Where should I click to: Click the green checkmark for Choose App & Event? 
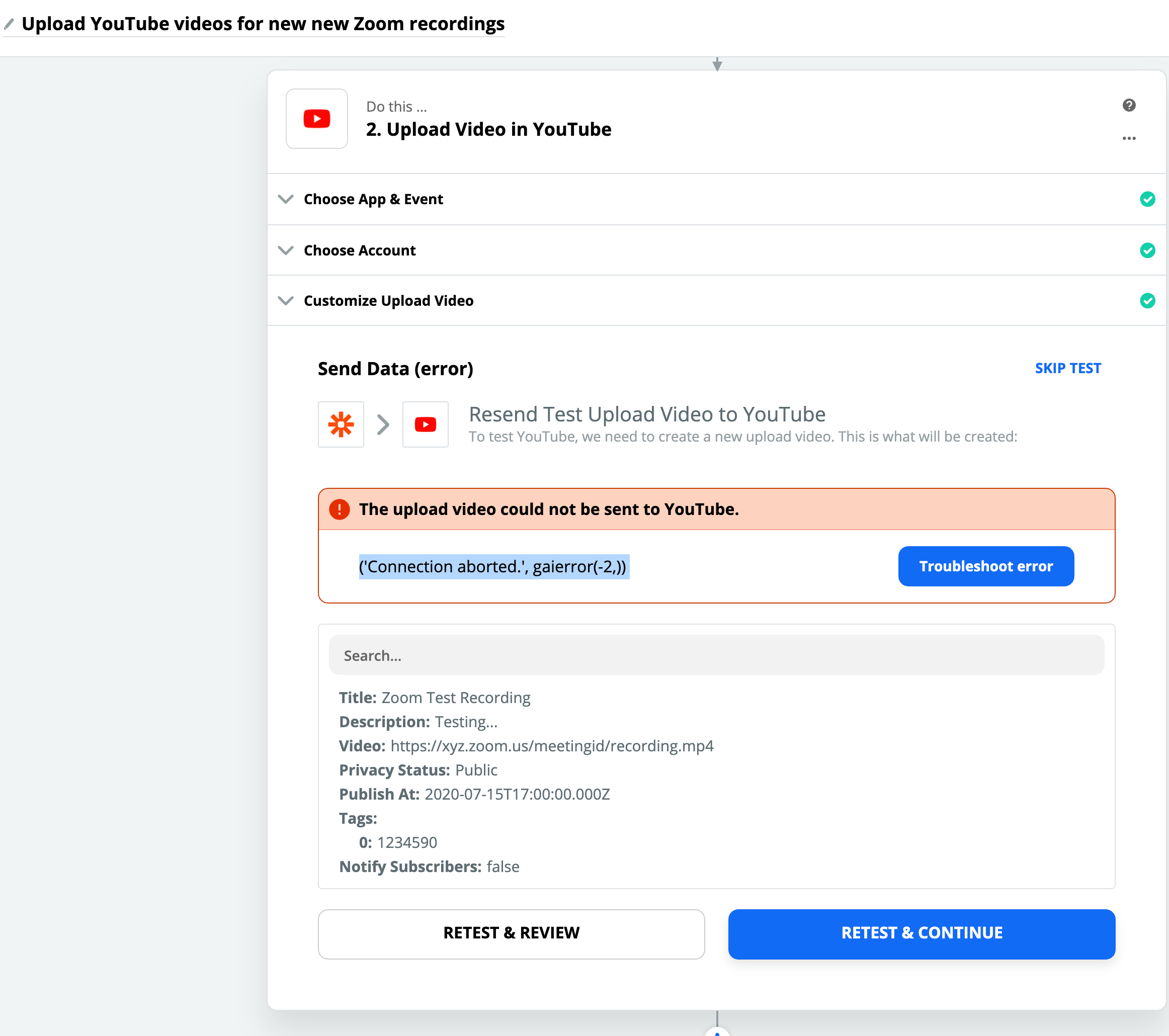click(1147, 199)
